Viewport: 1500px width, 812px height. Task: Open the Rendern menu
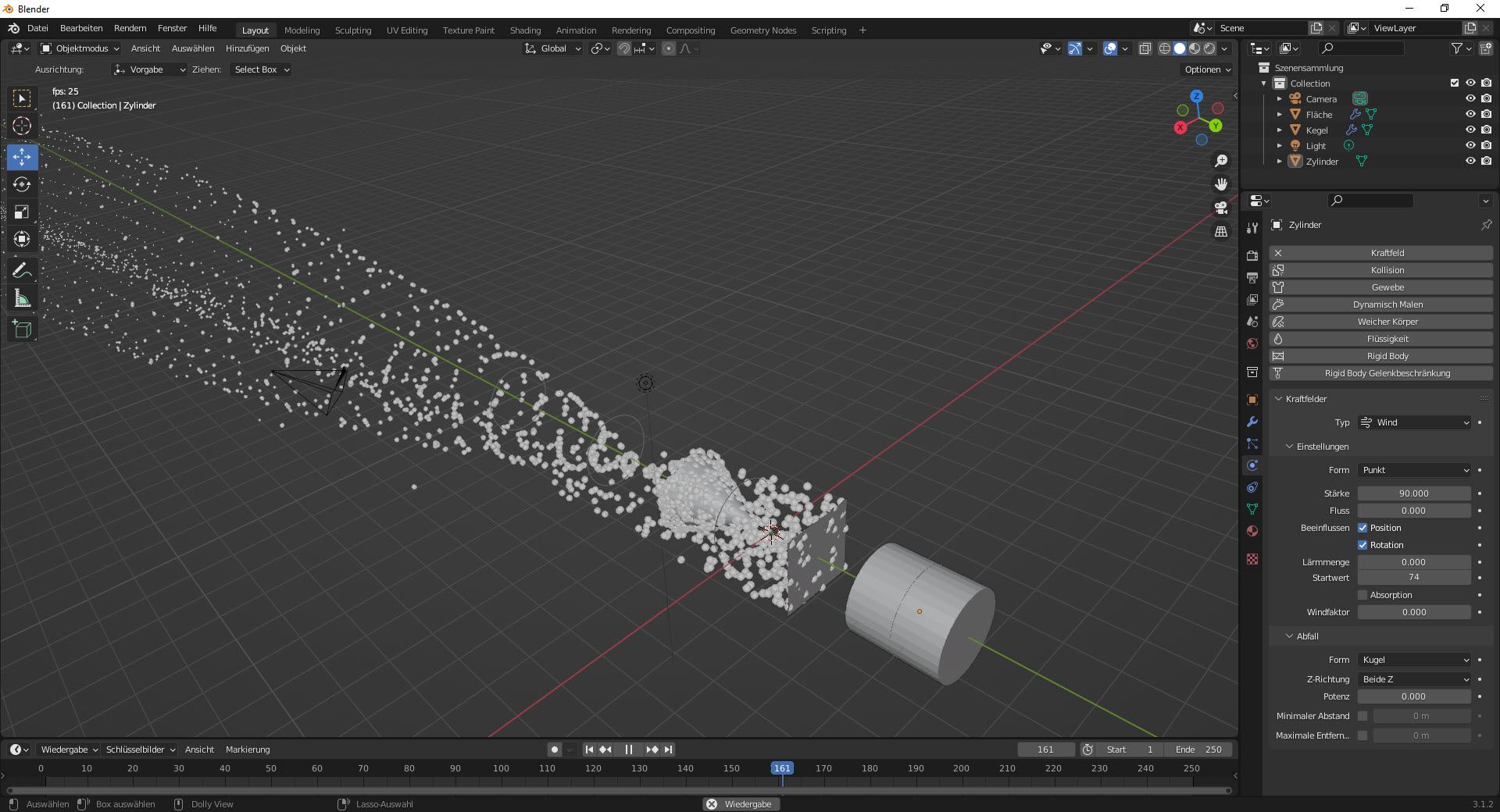coord(130,28)
